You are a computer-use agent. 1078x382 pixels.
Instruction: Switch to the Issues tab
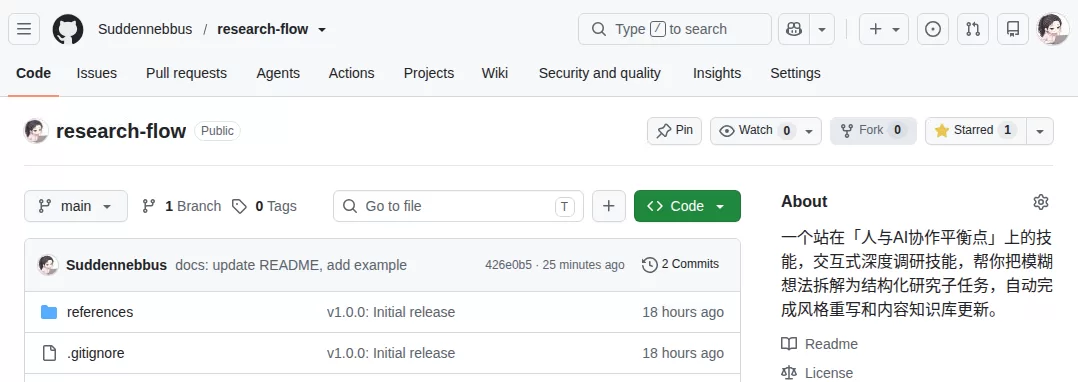pos(97,73)
